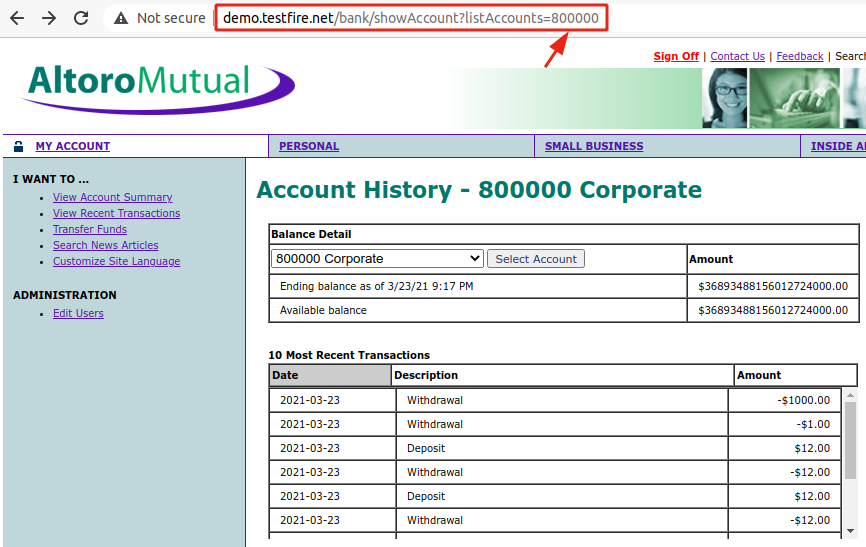Click the Date column header
Viewport: 866px width, 547px height.
[x=330, y=375]
